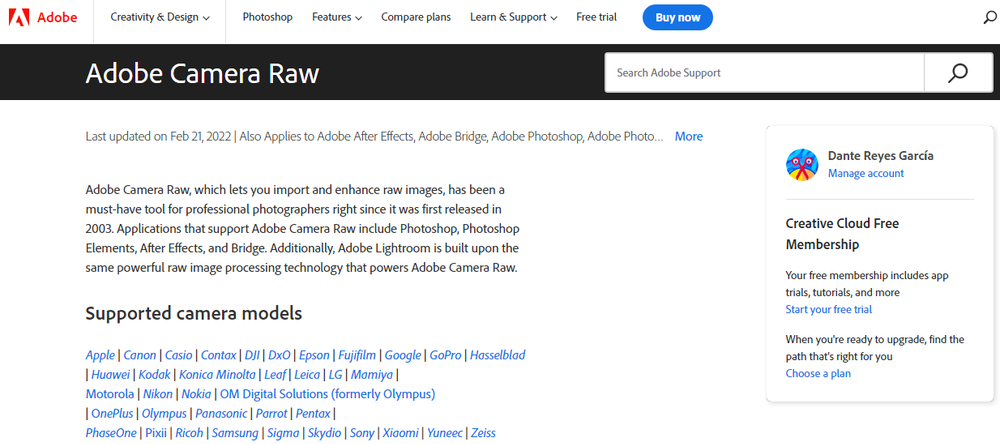
Task: Open the Leica camera models link
Action: click(307, 375)
